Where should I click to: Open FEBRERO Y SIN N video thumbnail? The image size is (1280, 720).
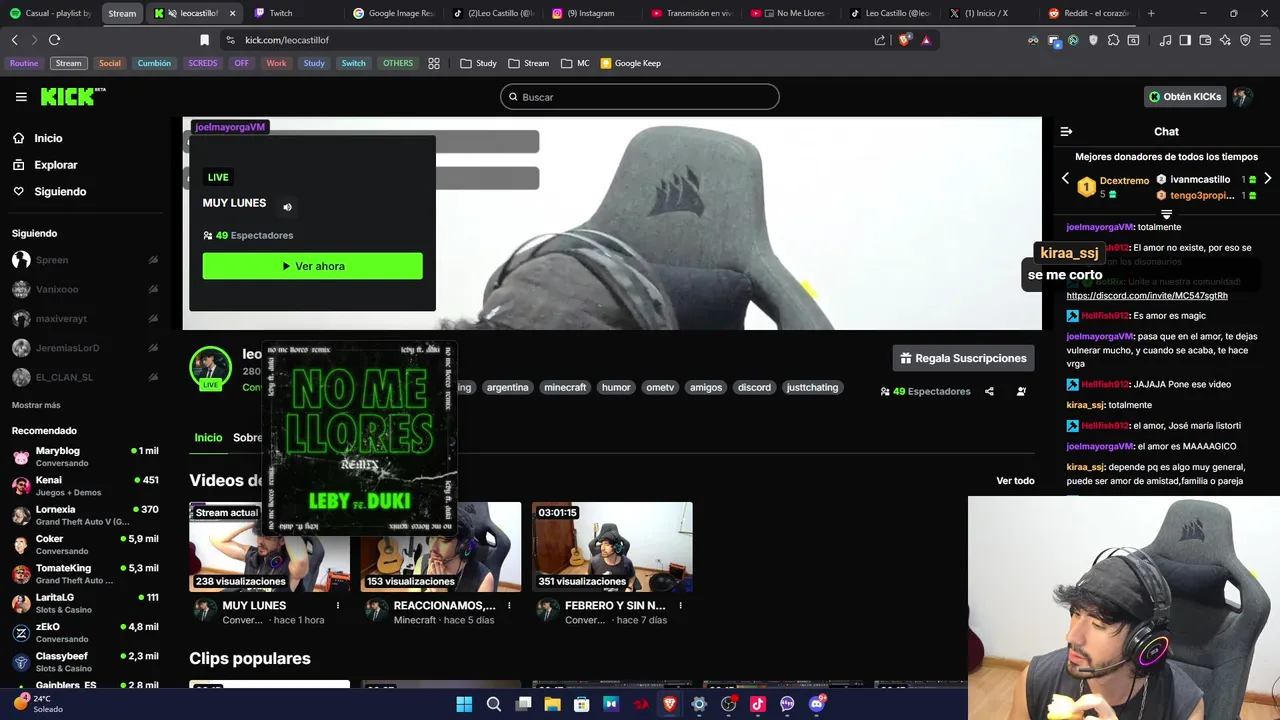click(612, 547)
